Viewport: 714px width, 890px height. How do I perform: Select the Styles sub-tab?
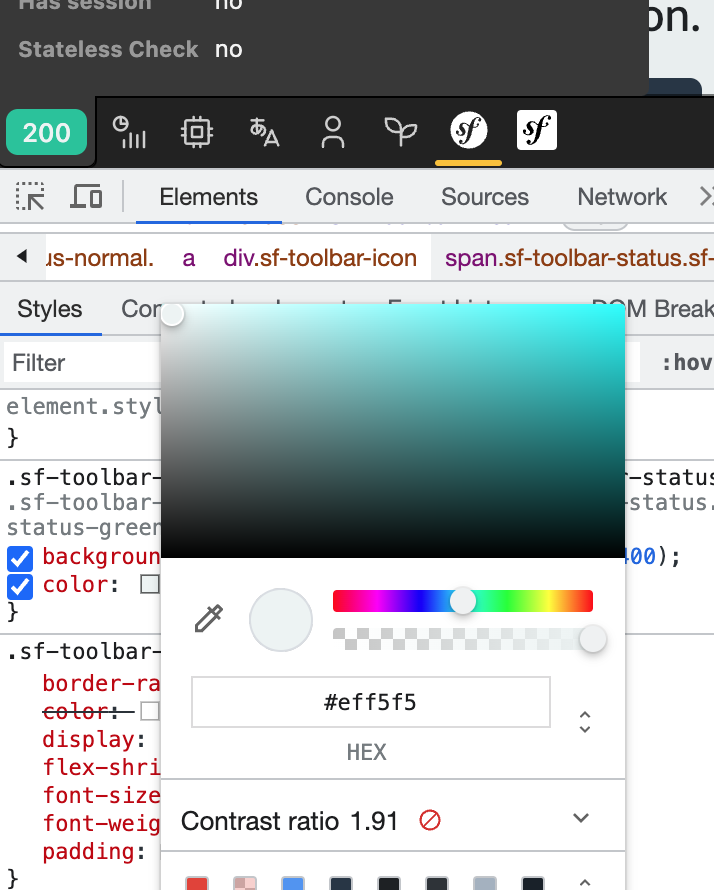50,309
